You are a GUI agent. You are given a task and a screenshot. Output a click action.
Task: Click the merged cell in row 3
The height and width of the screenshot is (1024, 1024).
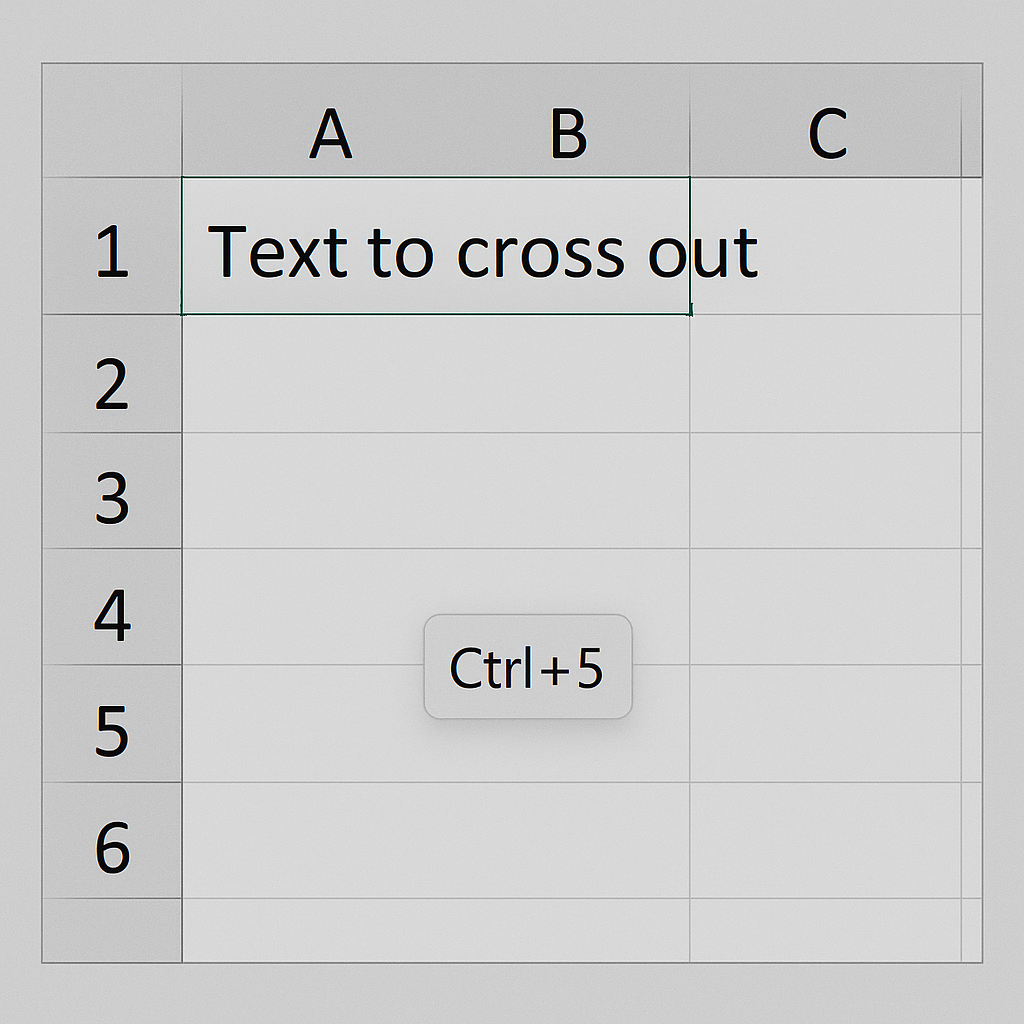coord(435,491)
